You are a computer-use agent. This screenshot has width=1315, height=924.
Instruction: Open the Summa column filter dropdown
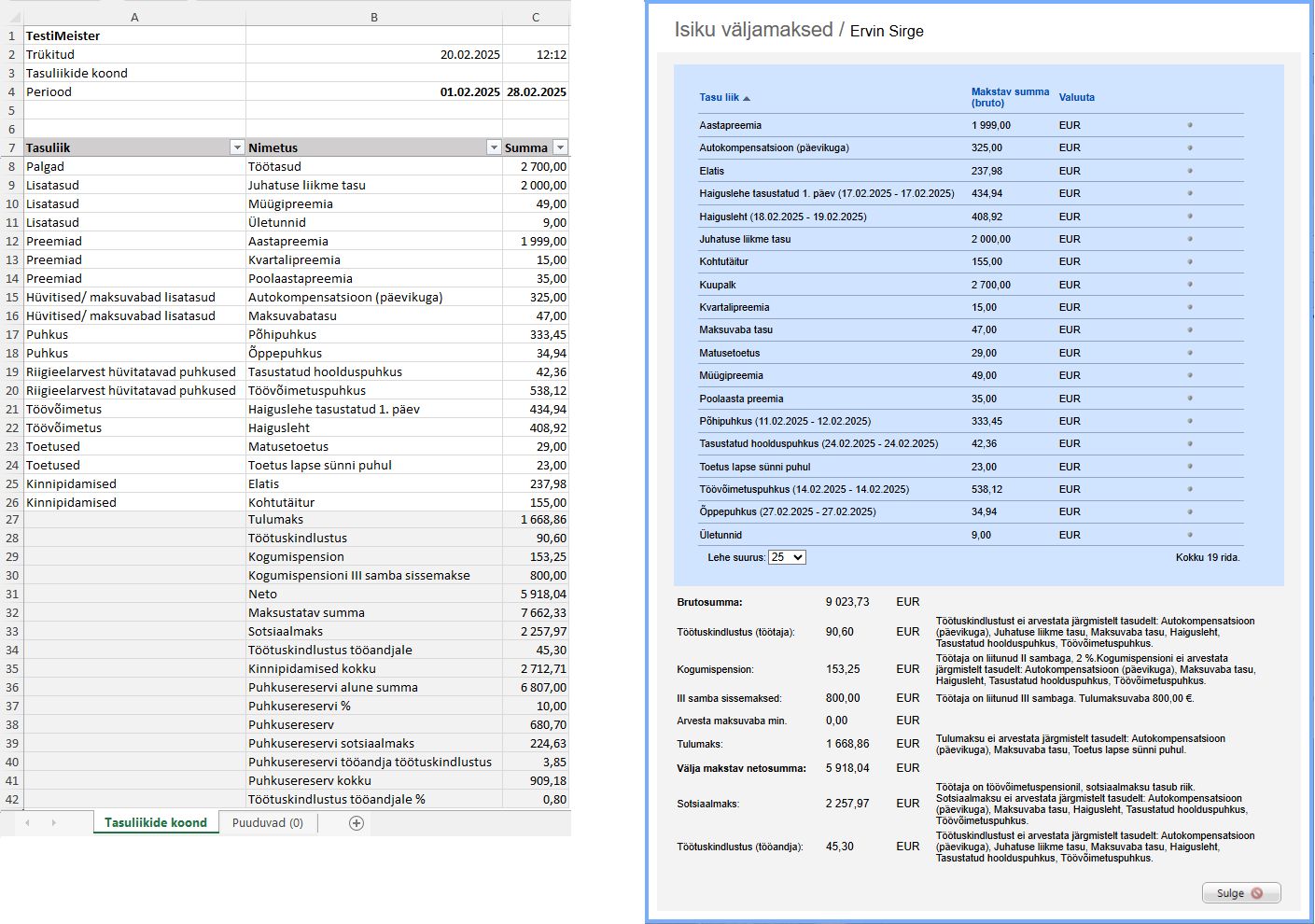(560, 147)
